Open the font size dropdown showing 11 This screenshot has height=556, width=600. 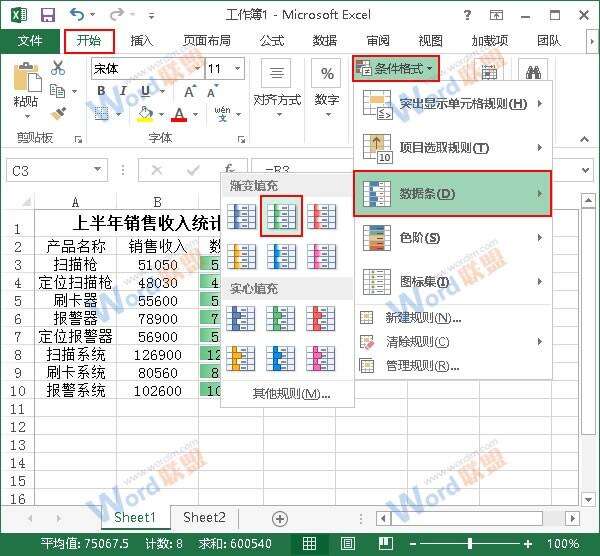pos(237,68)
